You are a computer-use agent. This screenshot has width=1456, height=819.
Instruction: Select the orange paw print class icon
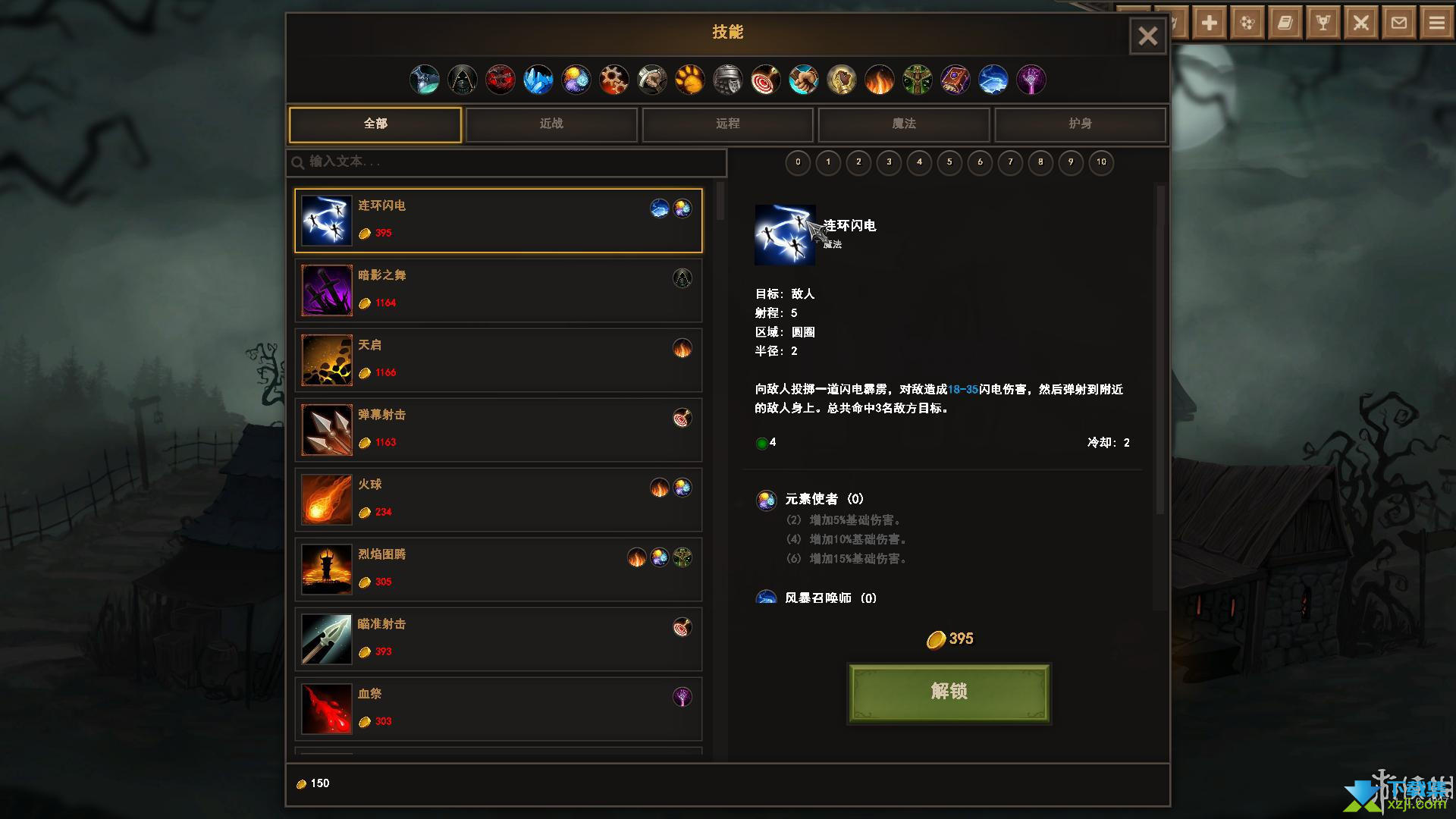[690, 80]
